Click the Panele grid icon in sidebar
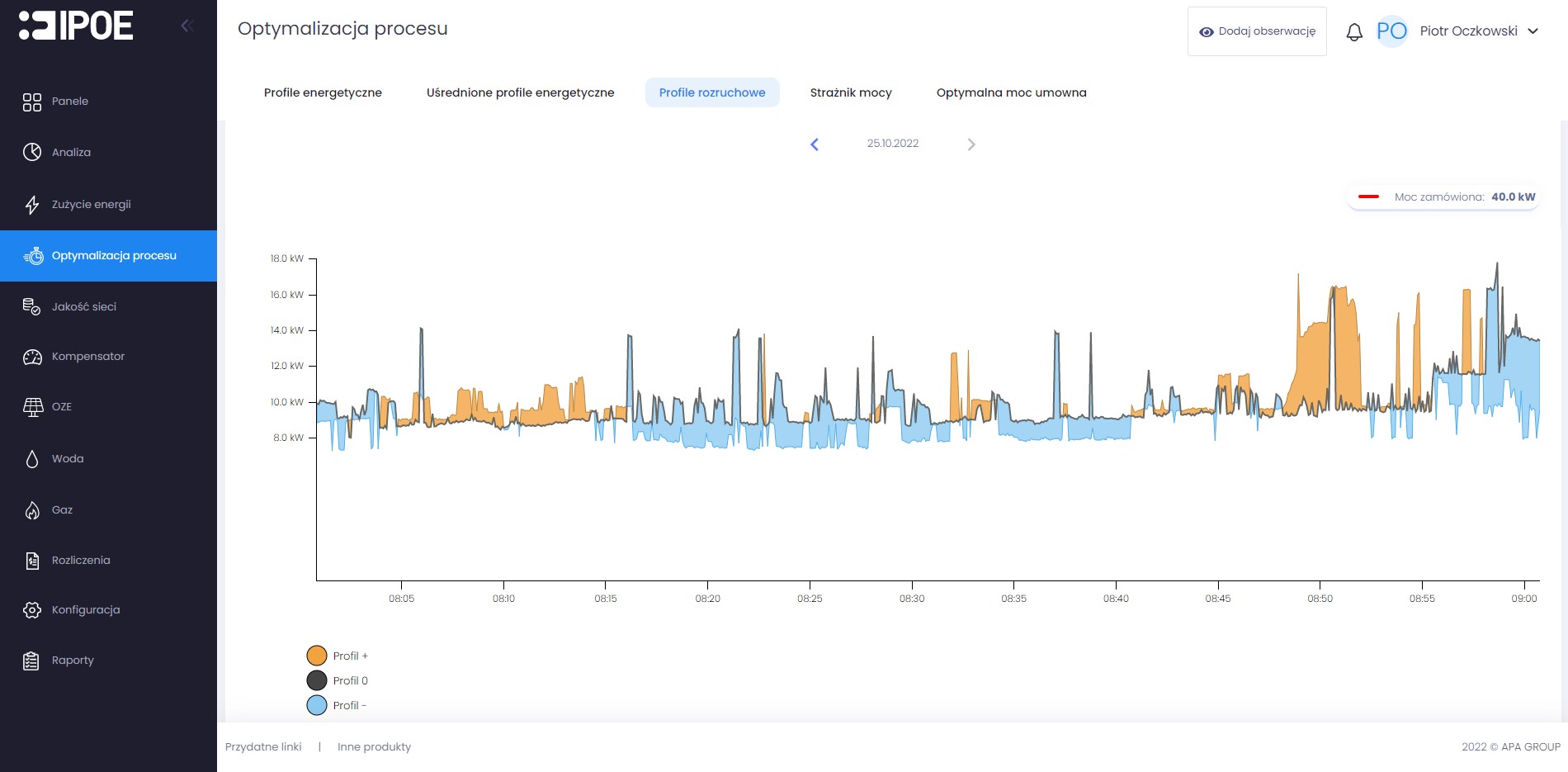Screen dimensions: 1568x772 (32, 102)
